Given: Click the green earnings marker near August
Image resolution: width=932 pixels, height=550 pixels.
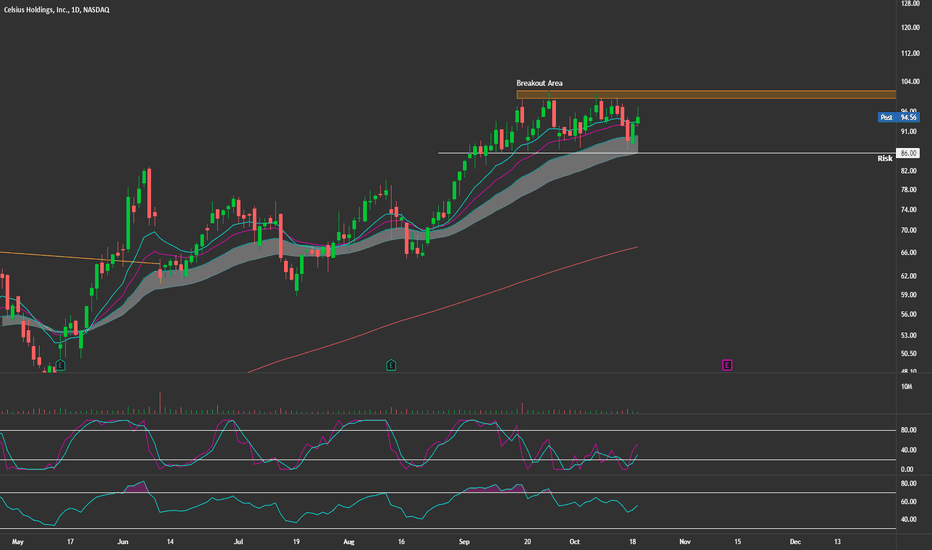Looking at the screenshot, I should pos(391,365).
